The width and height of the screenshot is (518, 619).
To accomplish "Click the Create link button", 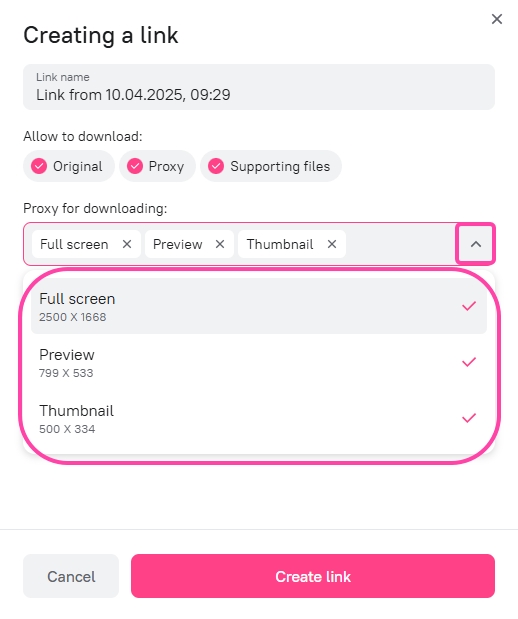I will (x=313, y=576).
